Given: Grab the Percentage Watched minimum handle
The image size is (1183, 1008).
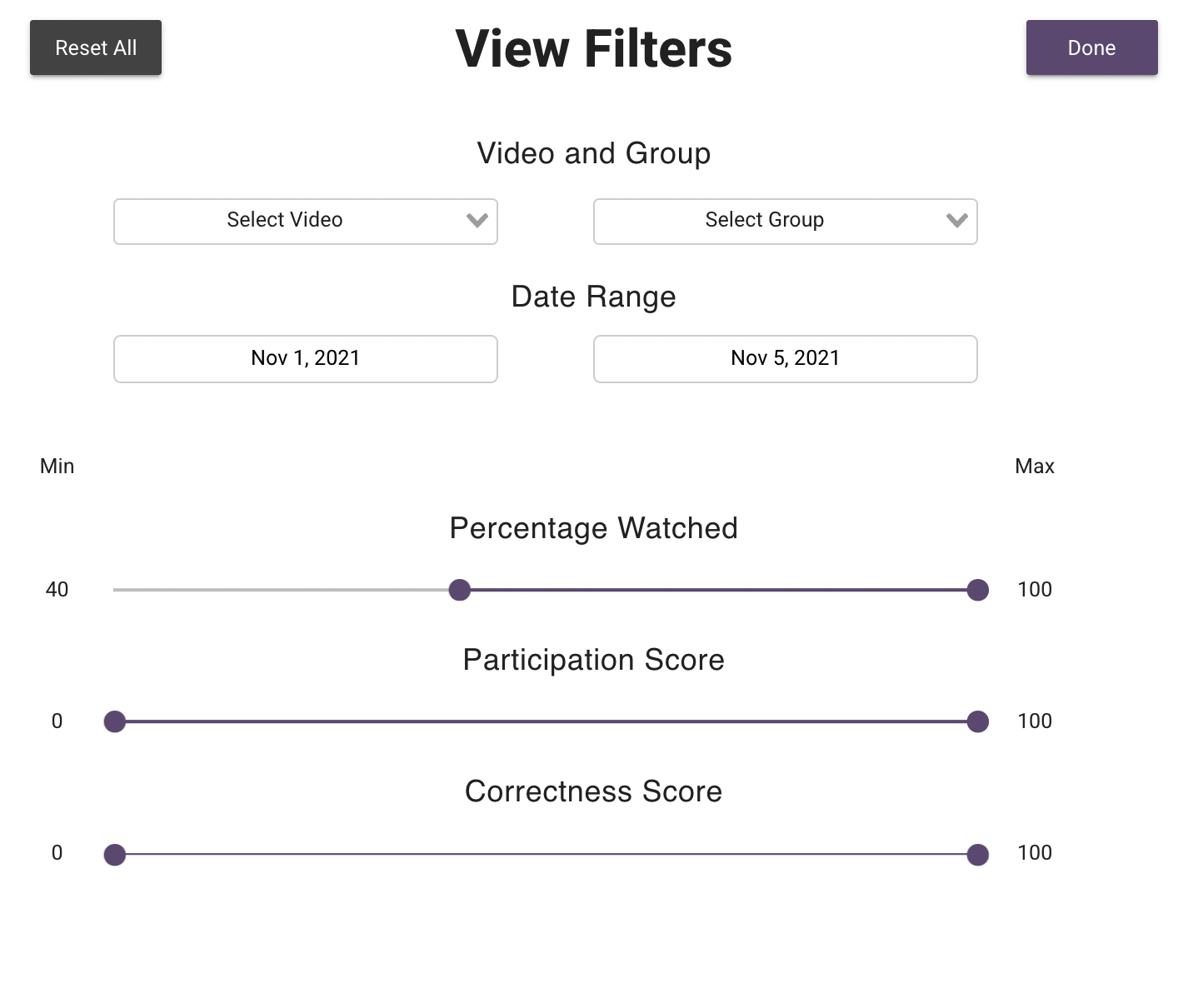Looking at the screenshot, I should tap(459, 590).
